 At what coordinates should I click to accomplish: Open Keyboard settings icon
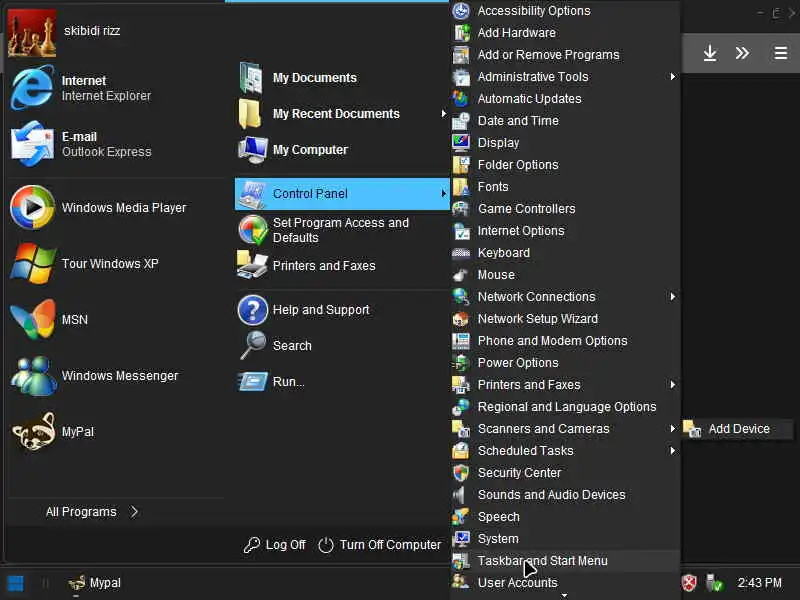click(461, 253)
